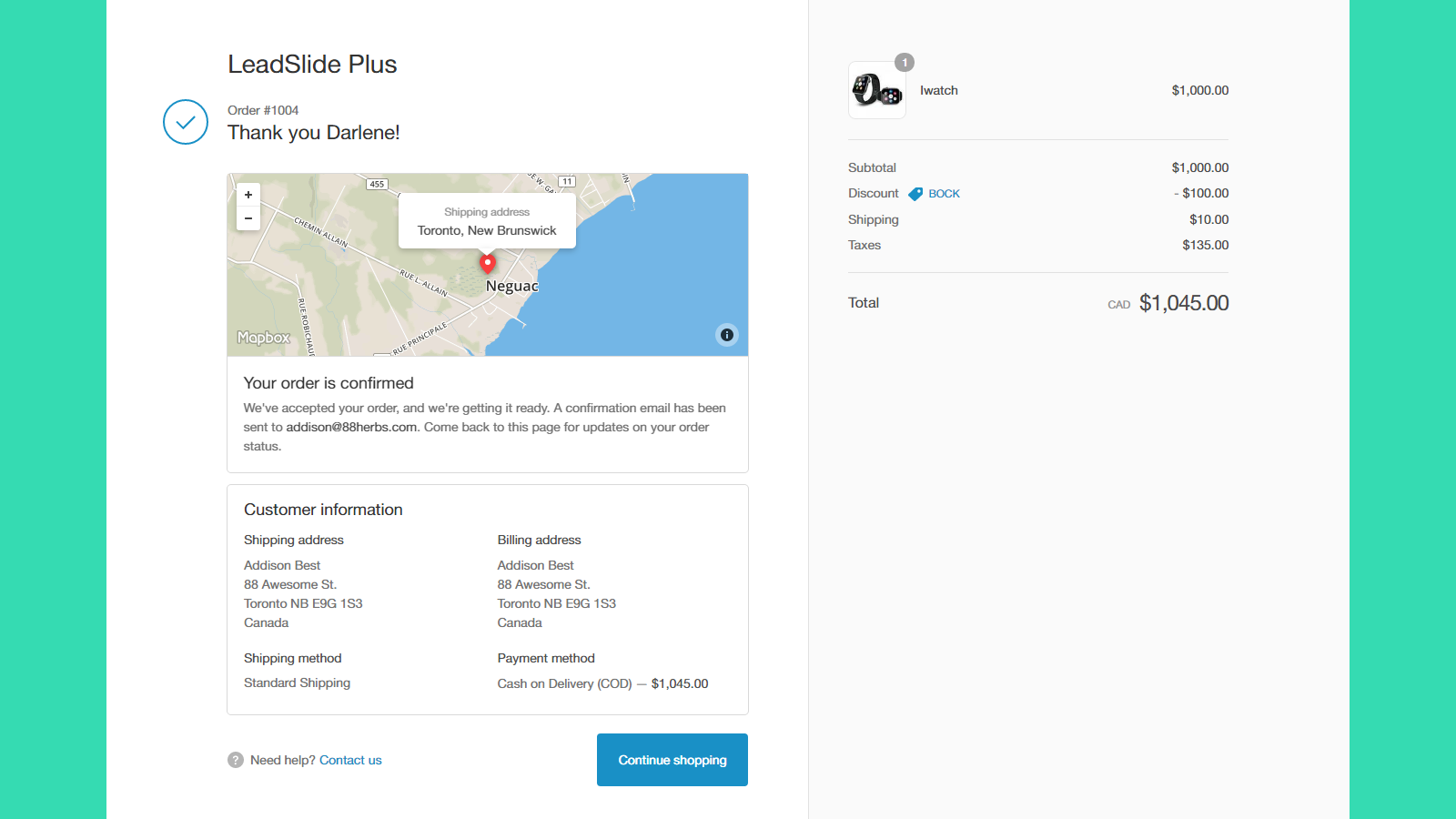Click the red map location pin
The image size is (1456, 819).
click(x=488, y=264)
